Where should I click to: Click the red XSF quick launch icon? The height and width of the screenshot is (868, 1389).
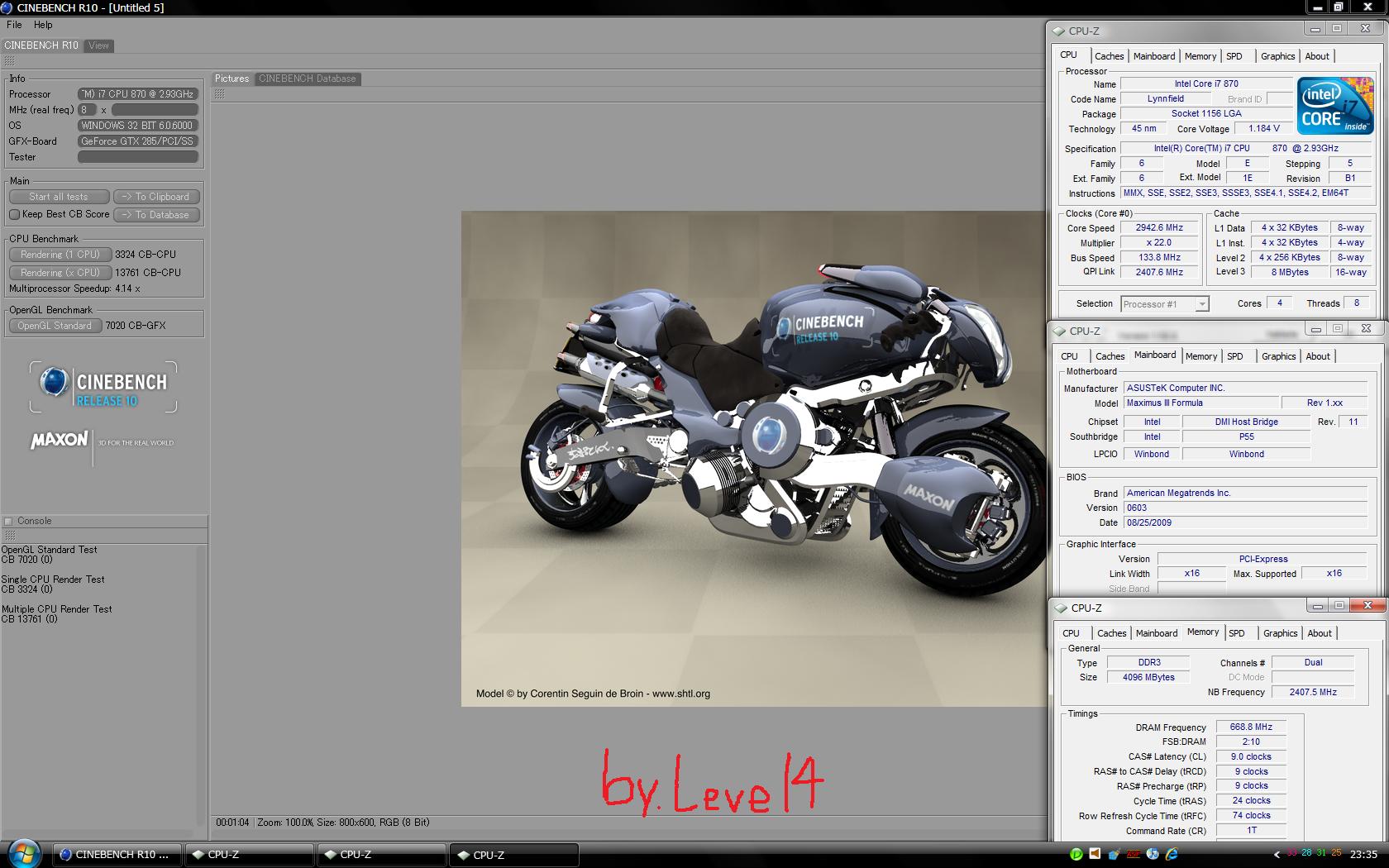(1134, 854)
